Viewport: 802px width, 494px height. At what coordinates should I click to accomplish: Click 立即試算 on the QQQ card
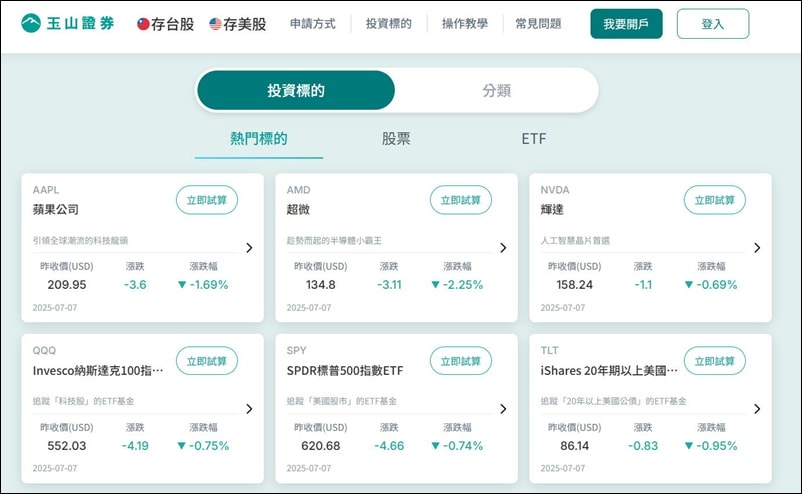pos(207,361)
